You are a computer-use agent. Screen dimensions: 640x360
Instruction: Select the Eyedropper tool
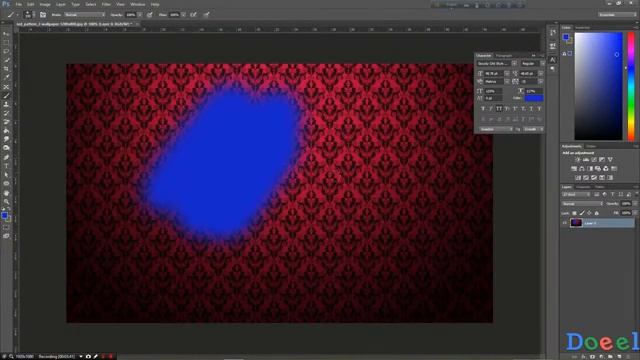pyautogui.click(x=6, y=78)
